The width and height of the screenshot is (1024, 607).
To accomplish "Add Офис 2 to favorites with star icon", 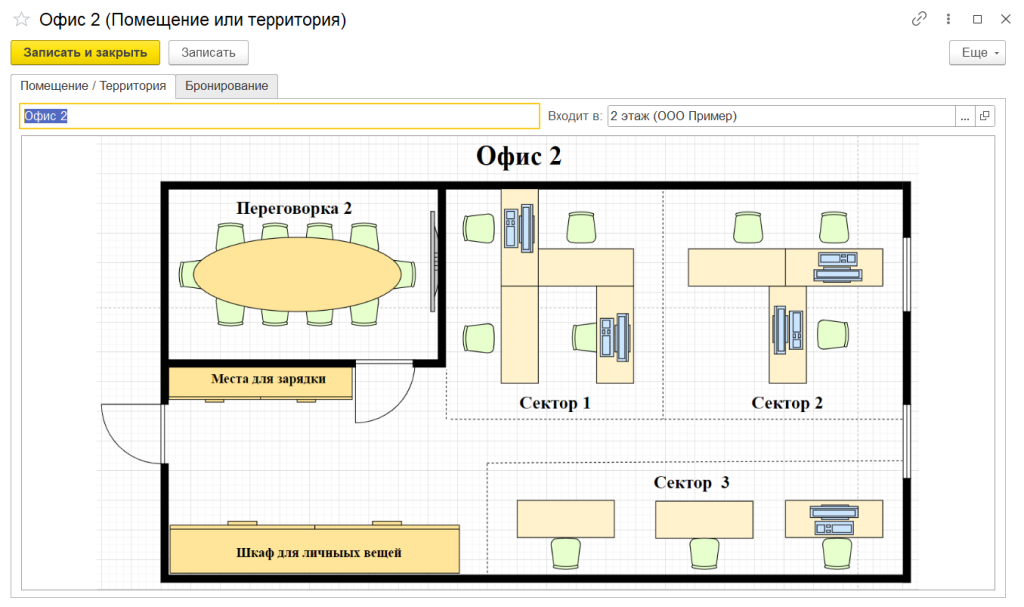I will [21, 19].
